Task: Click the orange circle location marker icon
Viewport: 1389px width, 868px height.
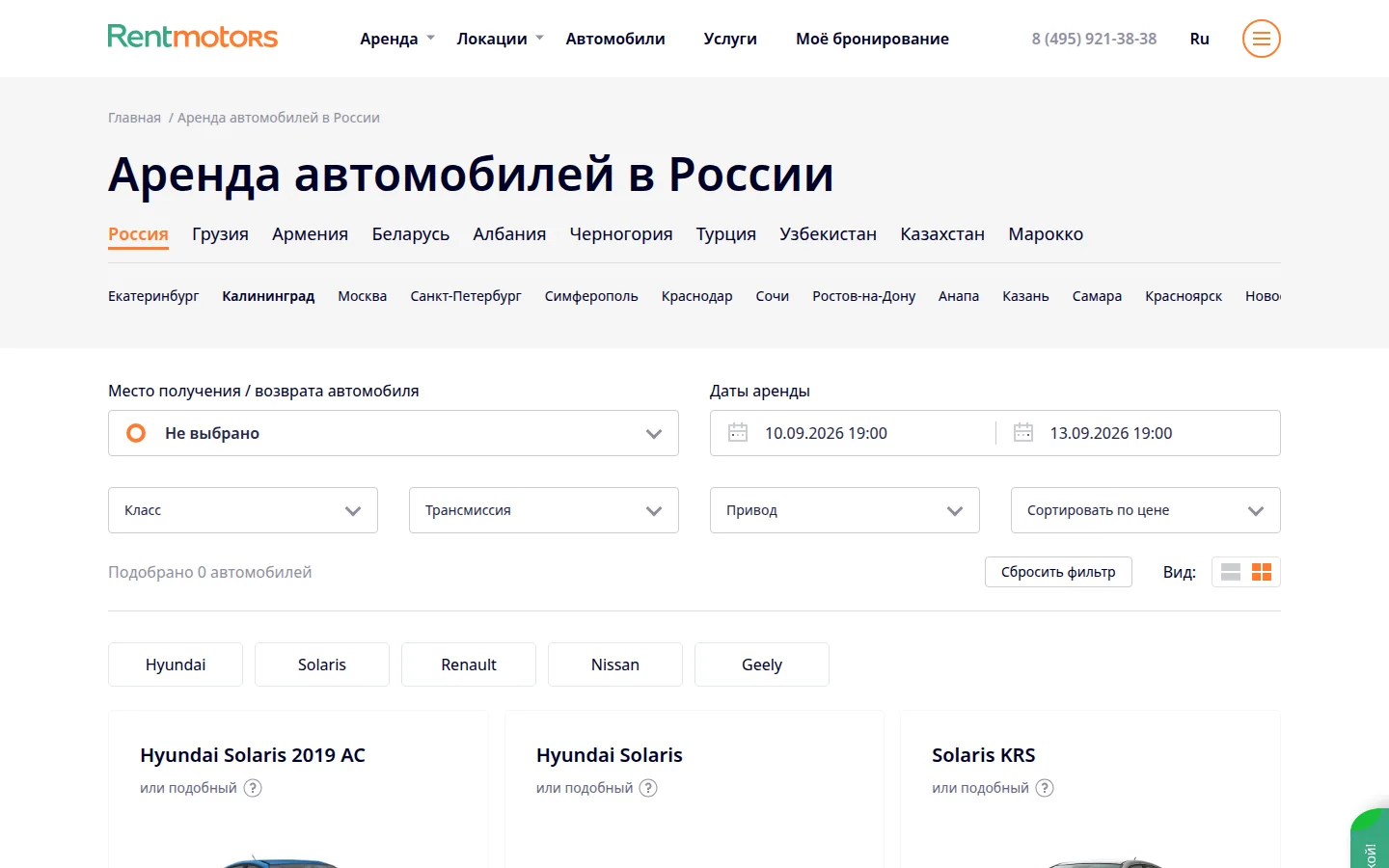Action: click(136, 433)
